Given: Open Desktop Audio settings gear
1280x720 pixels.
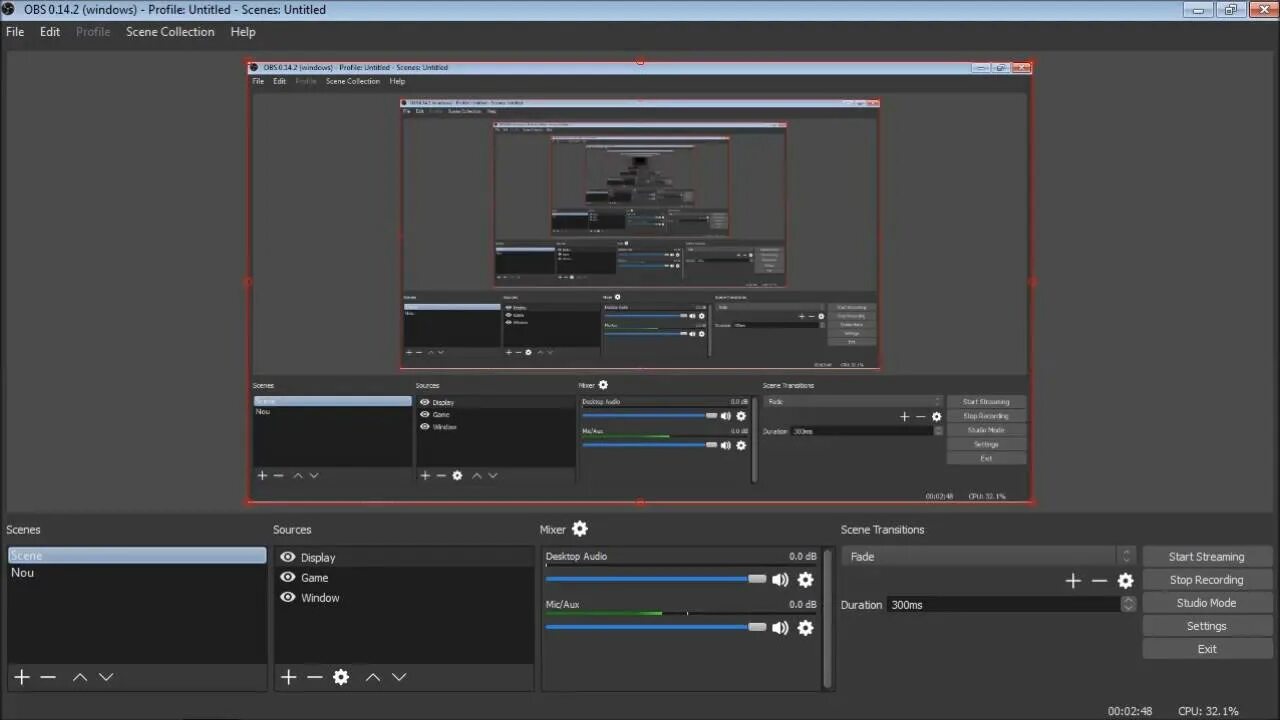Looking at the screenshot, I should 806,579.
